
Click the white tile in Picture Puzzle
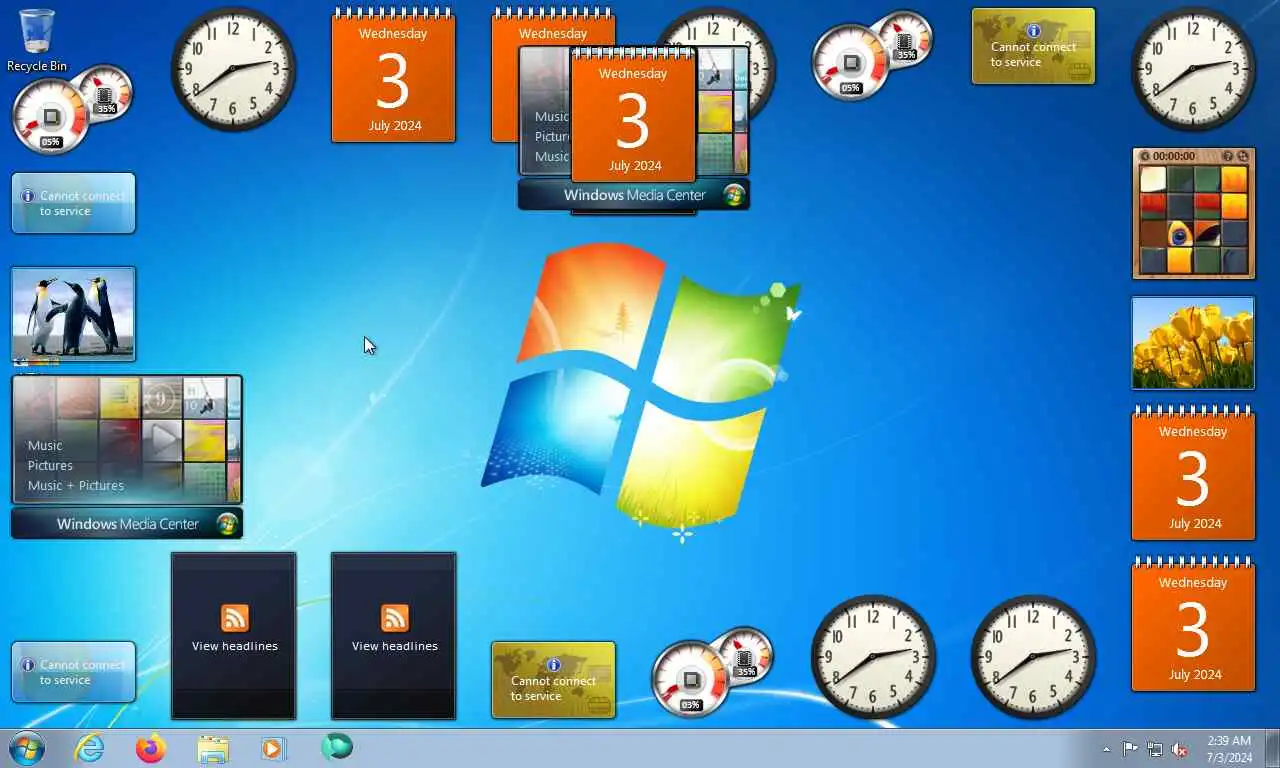click(1153, 179)
